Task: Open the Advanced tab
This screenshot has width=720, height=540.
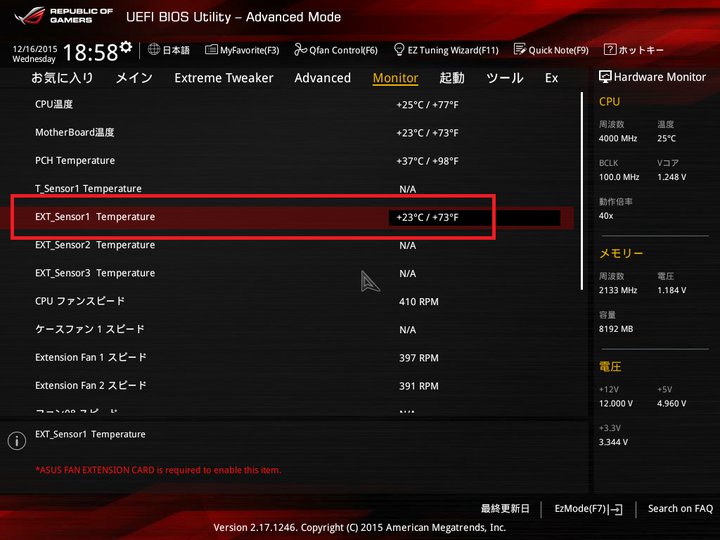Action: coord(322,78)
